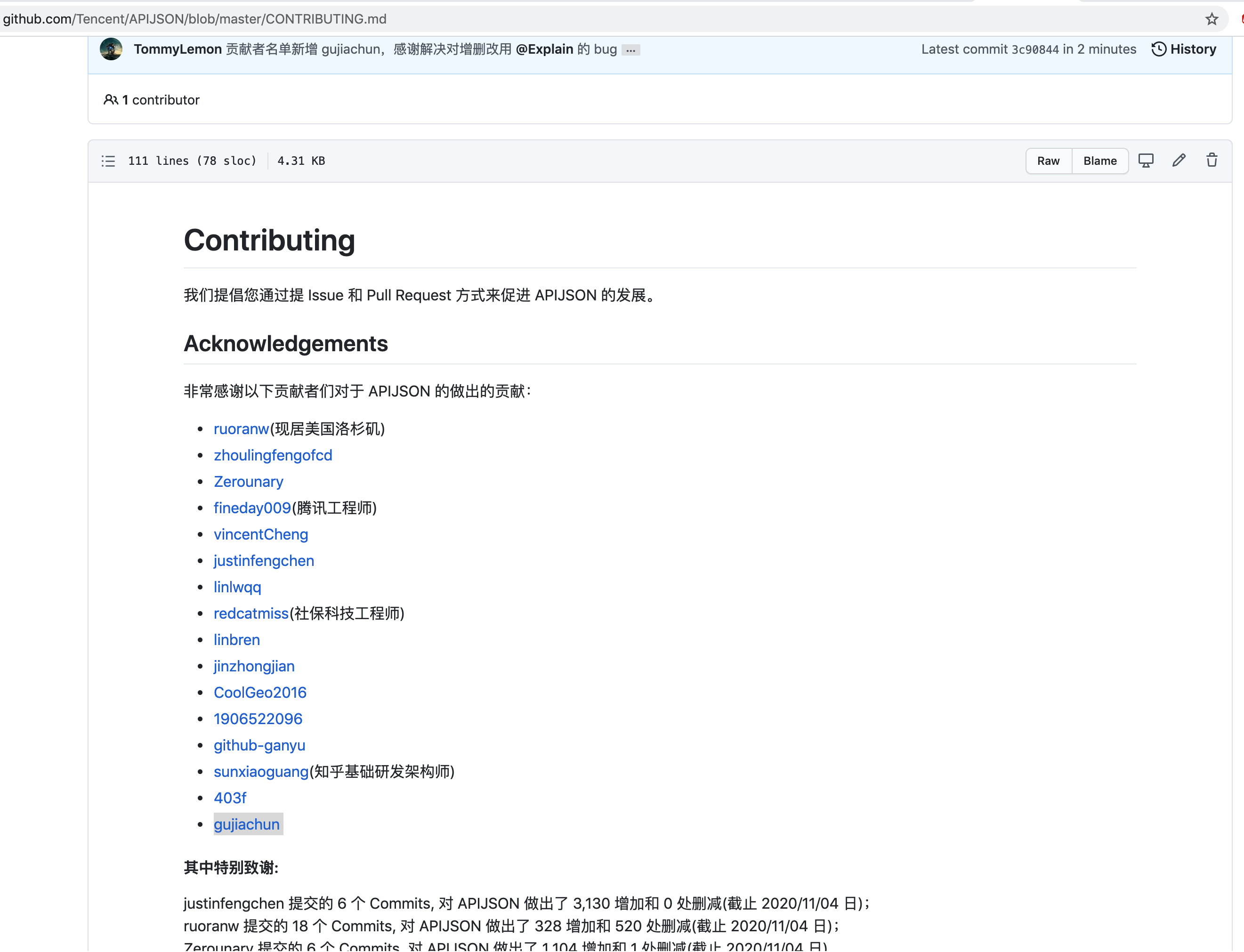
Task: Open the TommyLemon author link
Action: [x=178, y=49]
